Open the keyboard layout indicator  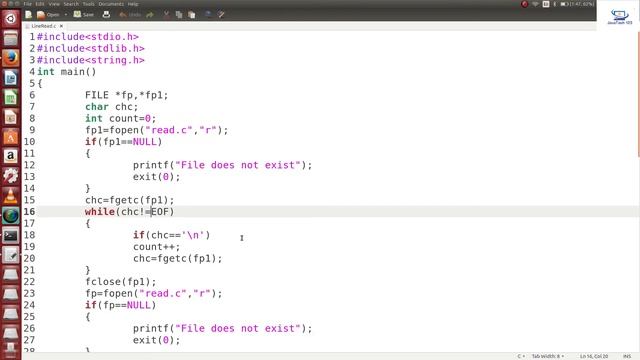pos(546,4)
